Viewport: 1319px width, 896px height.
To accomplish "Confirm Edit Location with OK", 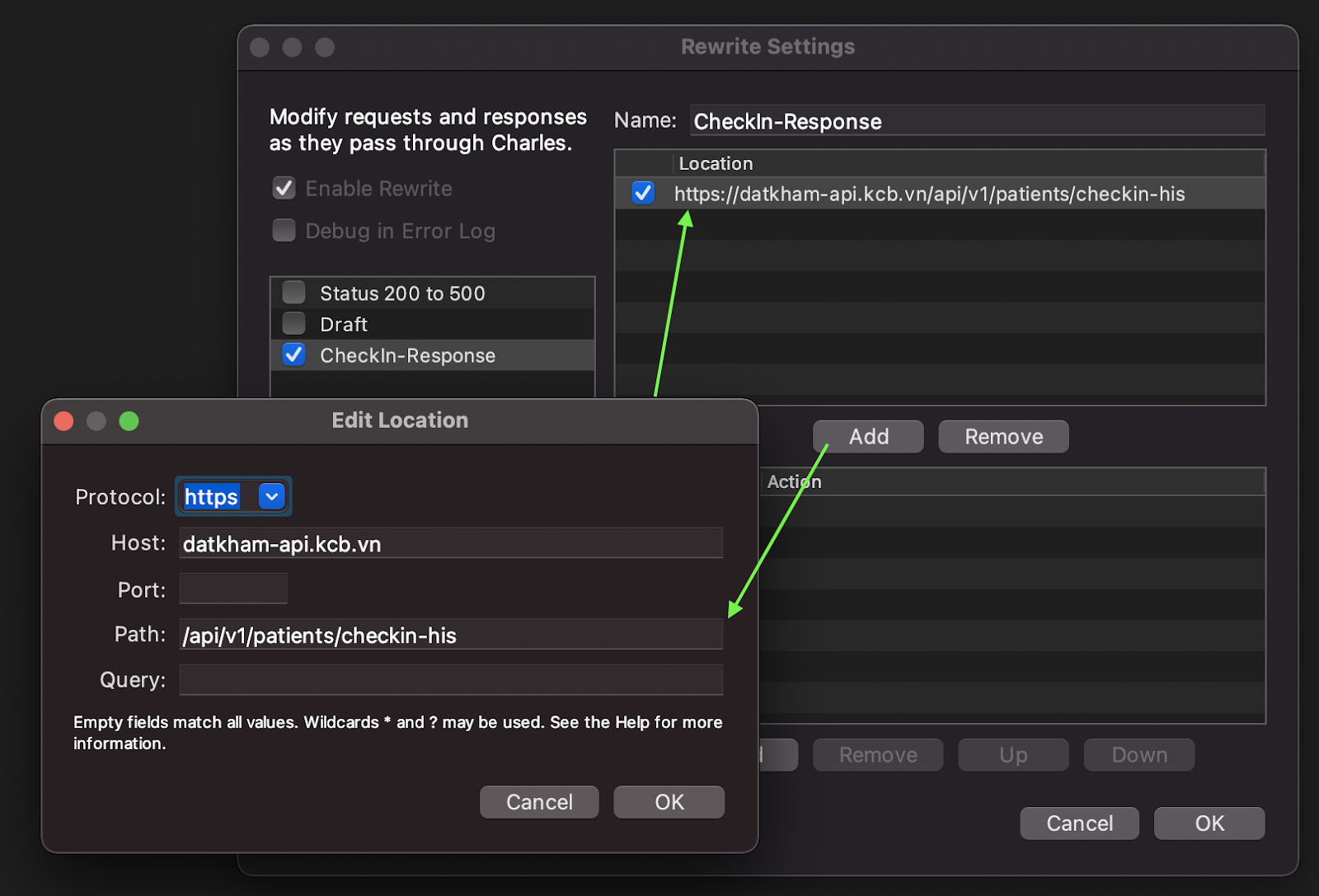I will (669, 802).
